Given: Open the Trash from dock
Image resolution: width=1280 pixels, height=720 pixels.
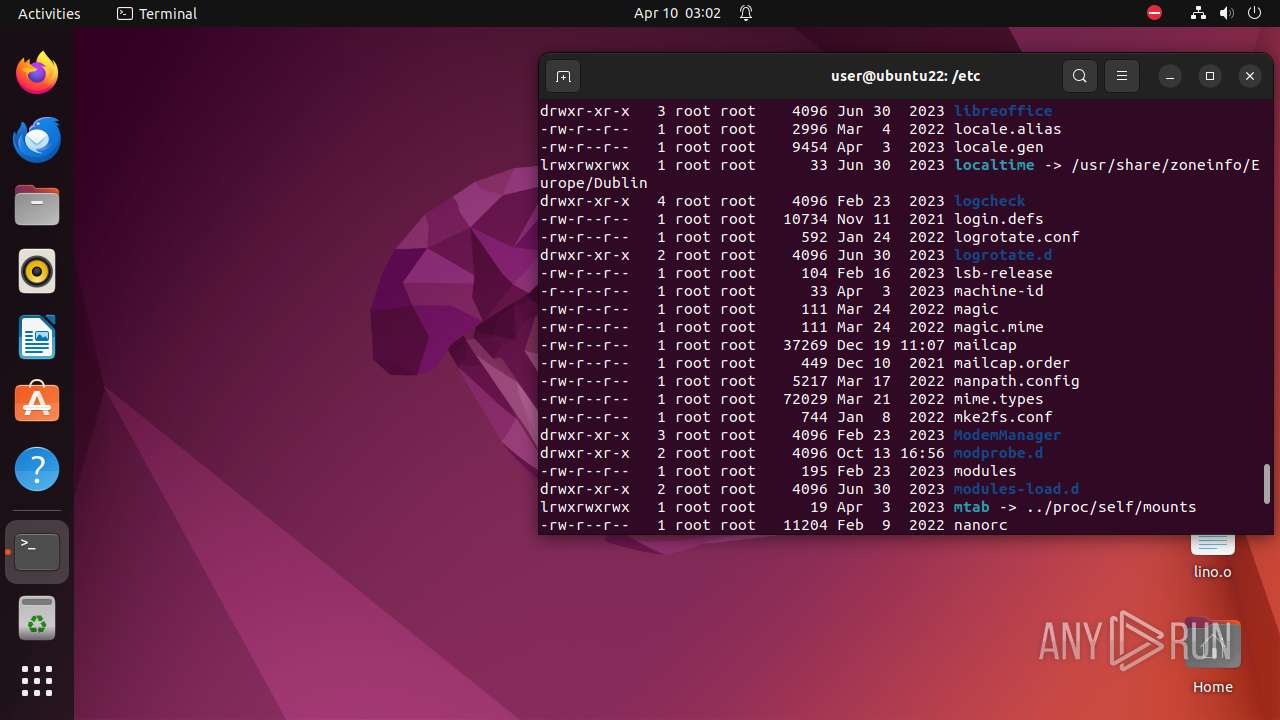Looking at the screenshot, I should click(x=37, y=618).
